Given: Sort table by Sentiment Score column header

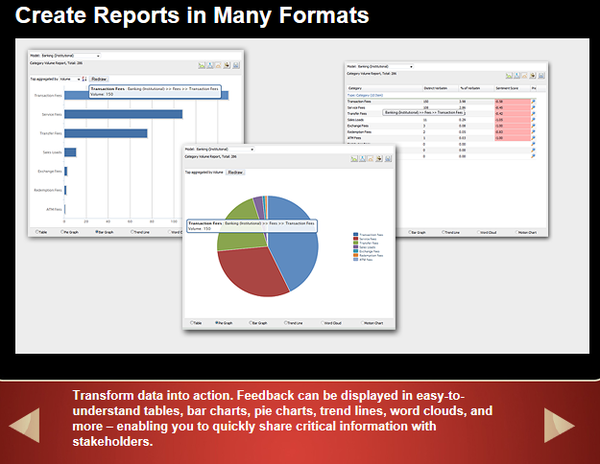Looking at the screenshot, I should tap(512, 88).
